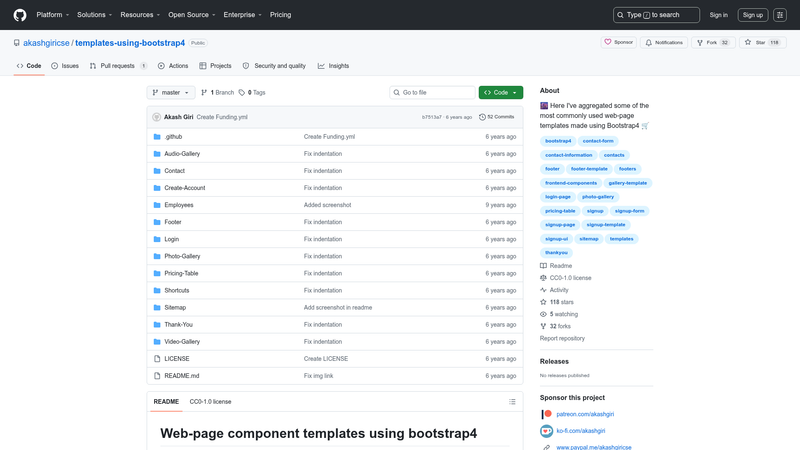Open the Contact folder

click(174, 171)
